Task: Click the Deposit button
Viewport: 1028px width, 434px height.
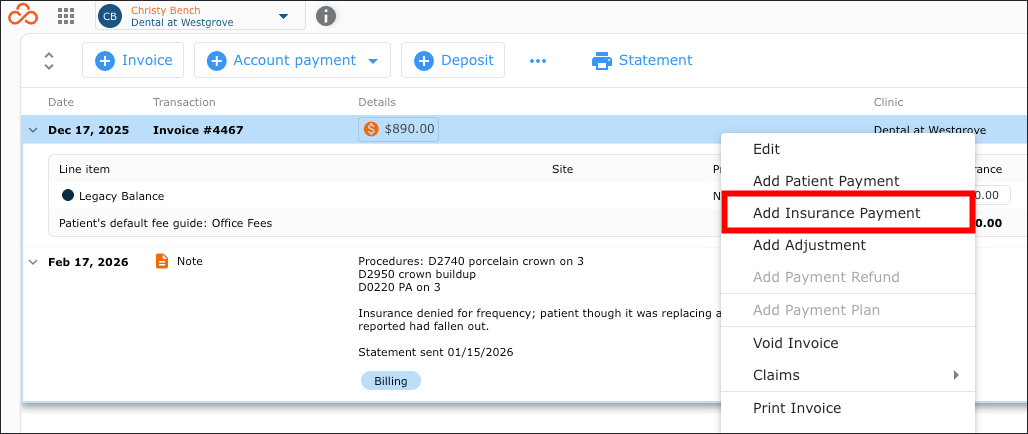Action: pyautogui.click(x=453, y=60)
